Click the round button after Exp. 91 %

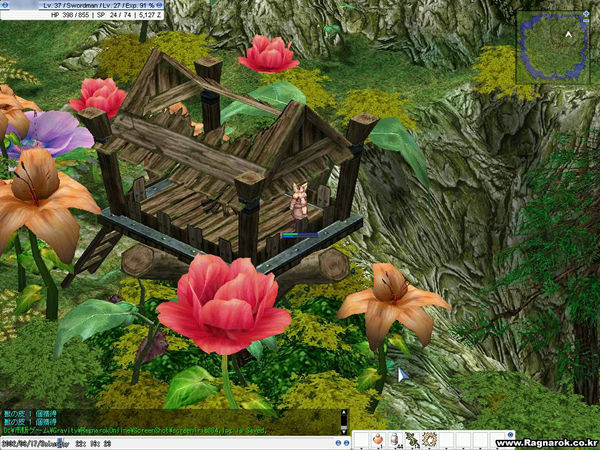point(160,5)
